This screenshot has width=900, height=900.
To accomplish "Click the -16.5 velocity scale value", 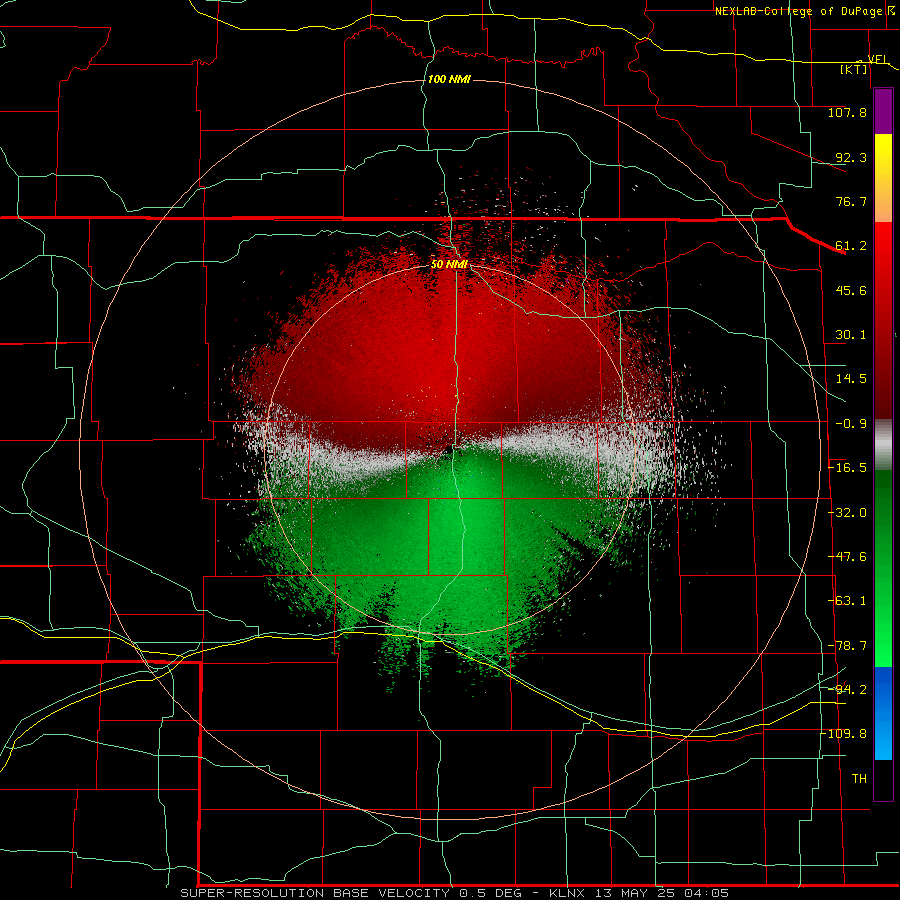I will [x=847, y=468].
